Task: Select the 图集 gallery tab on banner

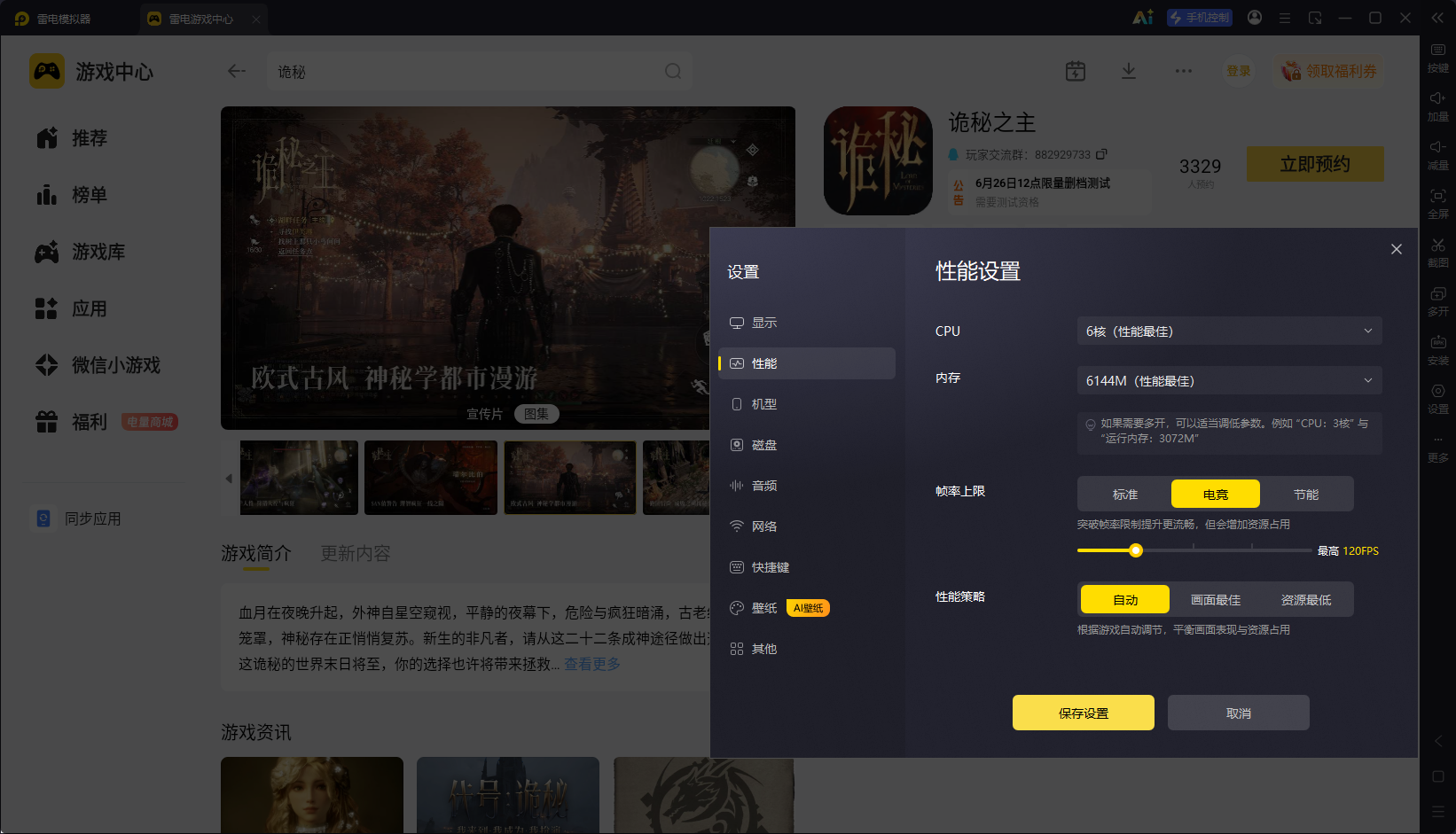Action: point(536,414)
